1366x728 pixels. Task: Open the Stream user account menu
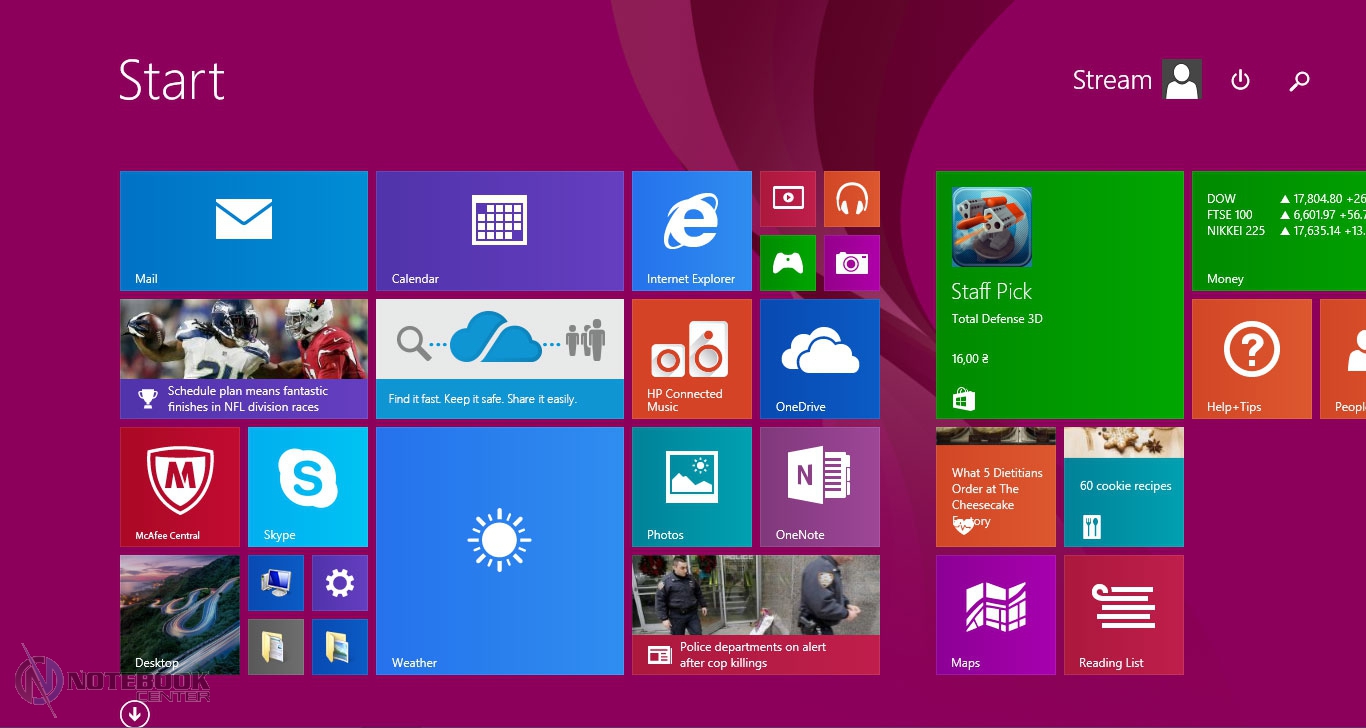pos(1136,80)
